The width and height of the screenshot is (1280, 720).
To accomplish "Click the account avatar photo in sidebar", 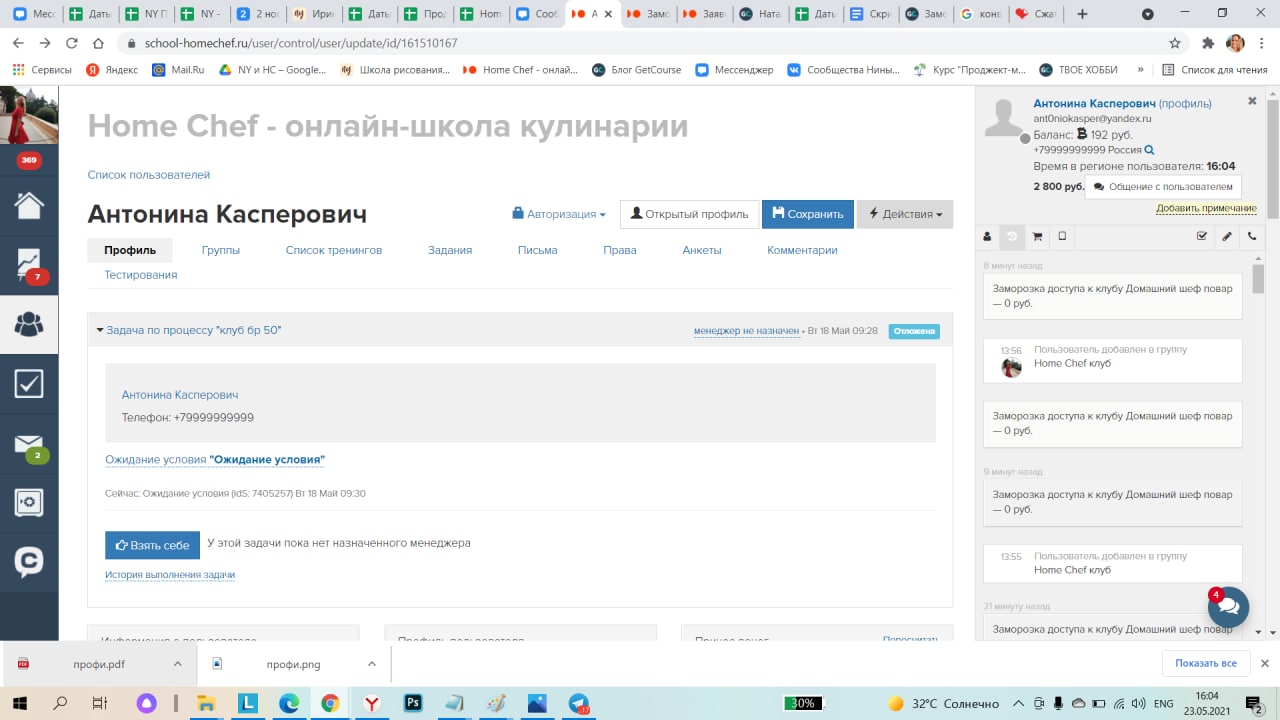I will click(28, 115).
